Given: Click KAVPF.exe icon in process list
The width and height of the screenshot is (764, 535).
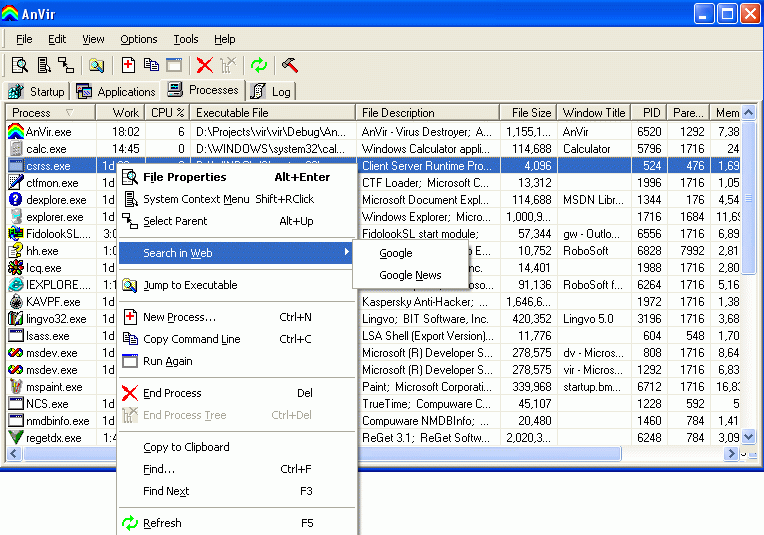Looking at the screenshot, I should pyautogui.click(x=16, y=302).
